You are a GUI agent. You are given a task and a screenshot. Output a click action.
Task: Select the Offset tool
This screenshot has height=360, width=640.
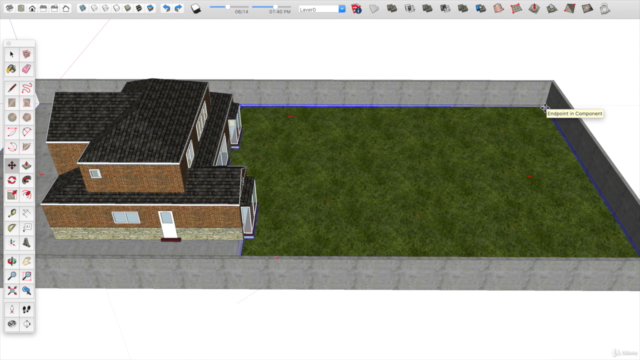27,195
